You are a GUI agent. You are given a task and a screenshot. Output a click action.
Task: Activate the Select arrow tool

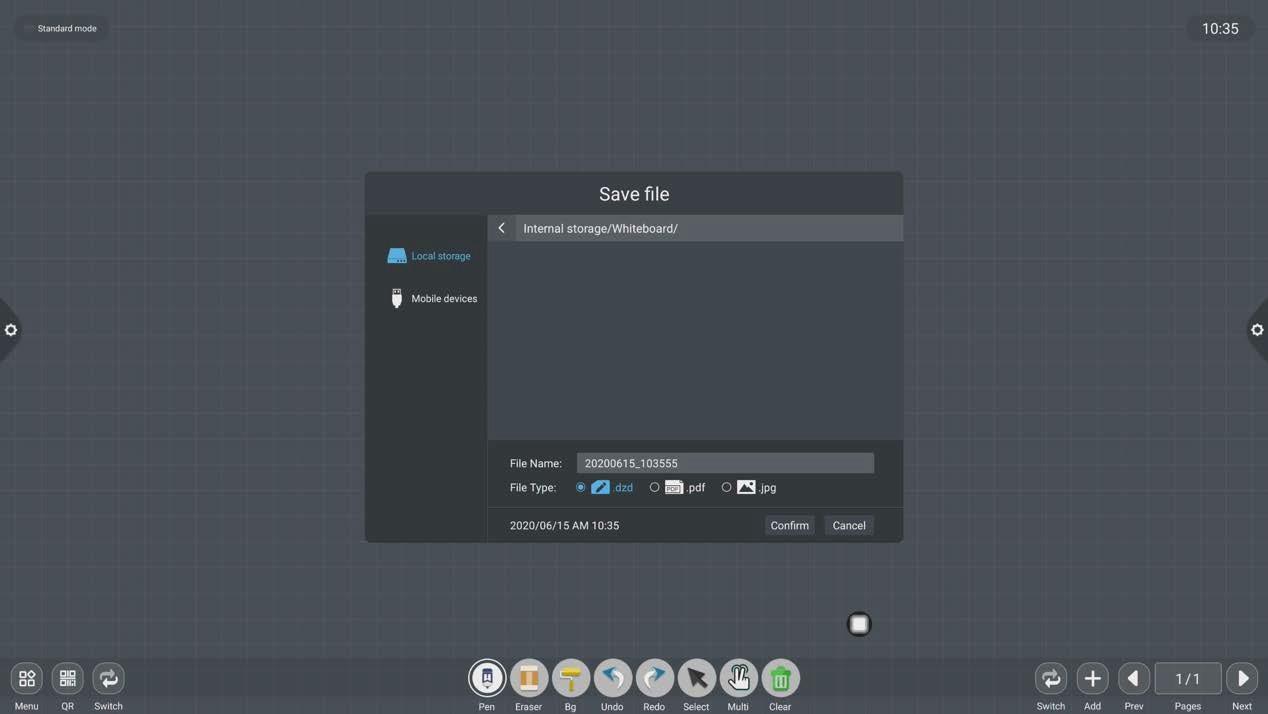pos(697,678)
